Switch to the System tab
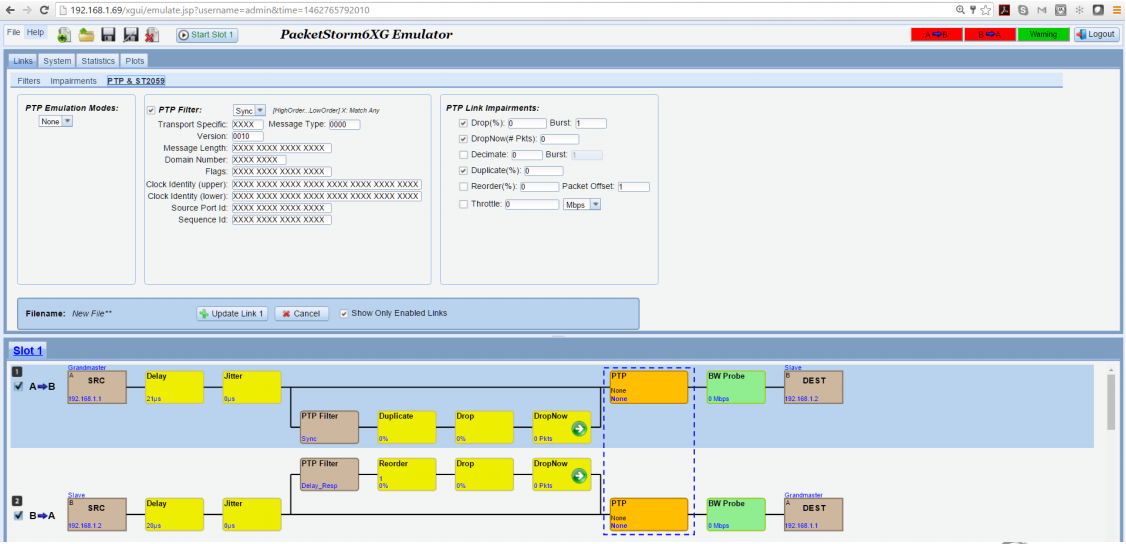Image resolution: width=1126 pixels, height=544 pixels. pyautogui.click(x=56, y=61)
